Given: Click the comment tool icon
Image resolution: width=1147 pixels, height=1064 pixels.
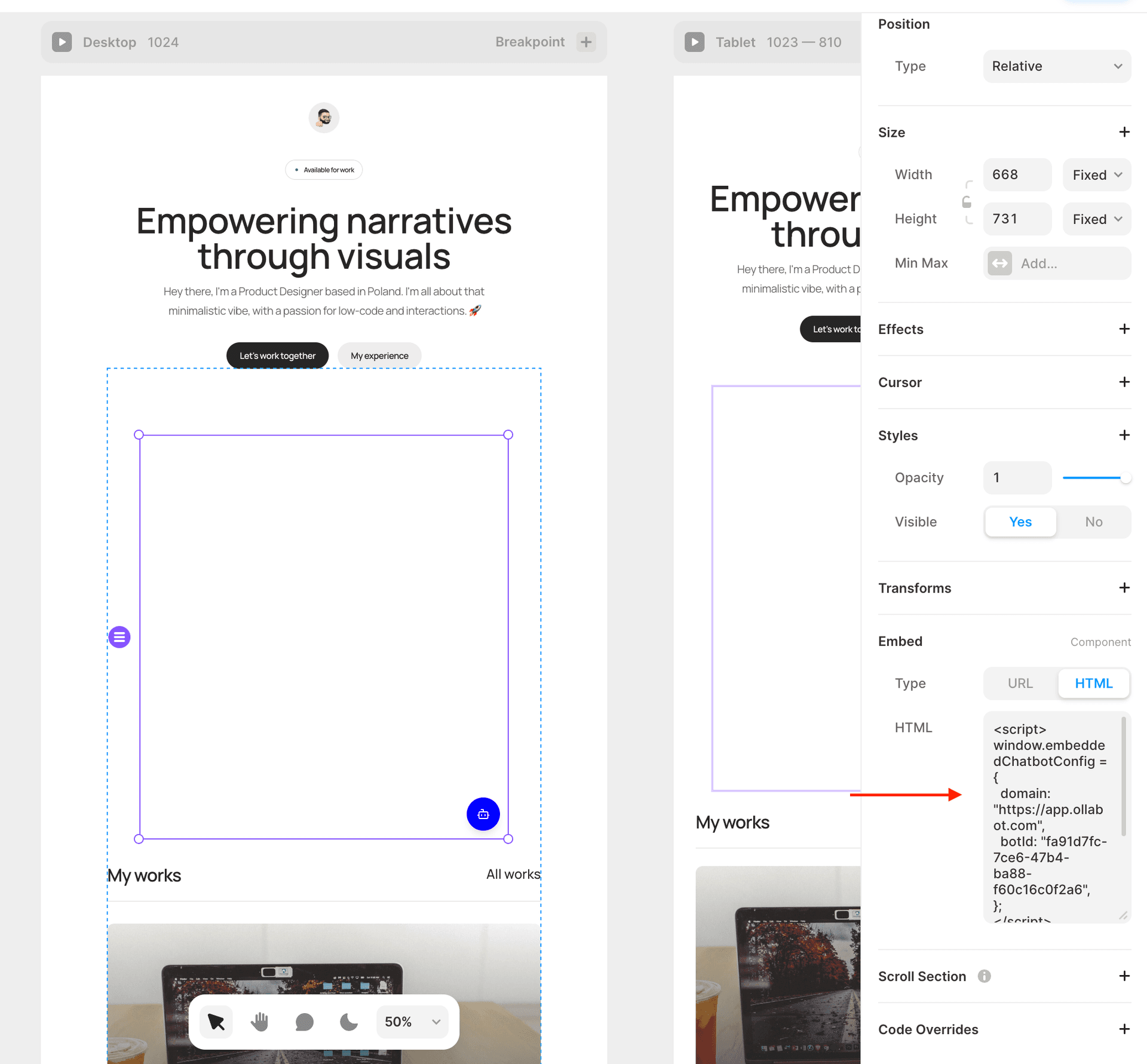Looking at the screenshot, I should (305, 1021).
